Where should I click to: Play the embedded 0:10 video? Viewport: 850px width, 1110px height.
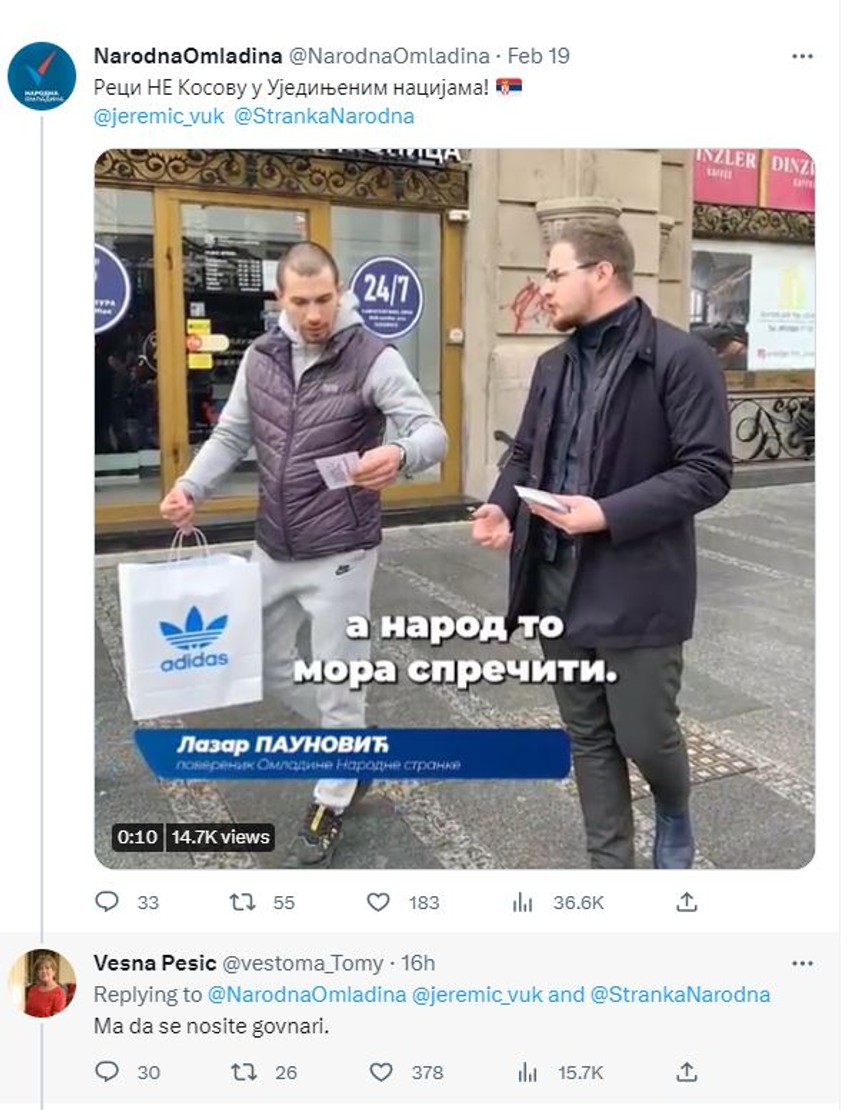coord(454,508)
